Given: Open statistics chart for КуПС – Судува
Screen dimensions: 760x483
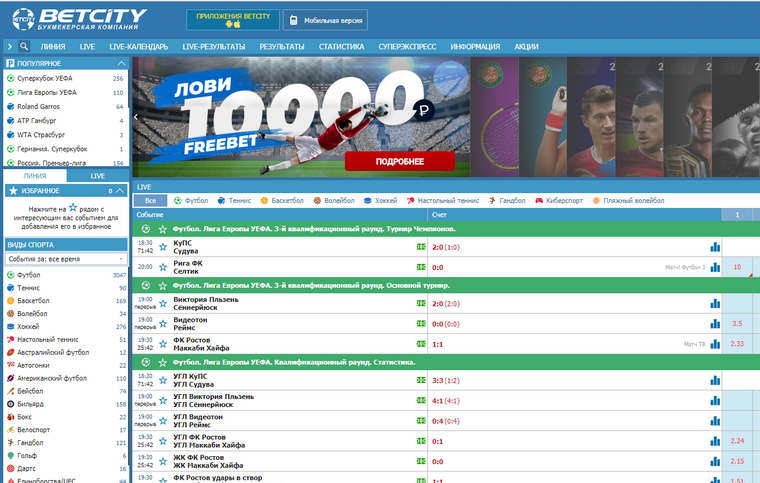Looking at the screenshot, I should tap(715, 247).
